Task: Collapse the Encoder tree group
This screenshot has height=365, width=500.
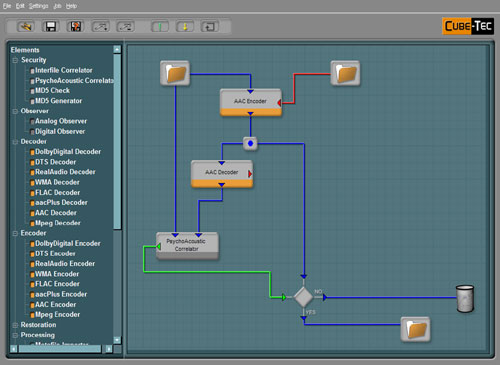Action: [15, 233]
